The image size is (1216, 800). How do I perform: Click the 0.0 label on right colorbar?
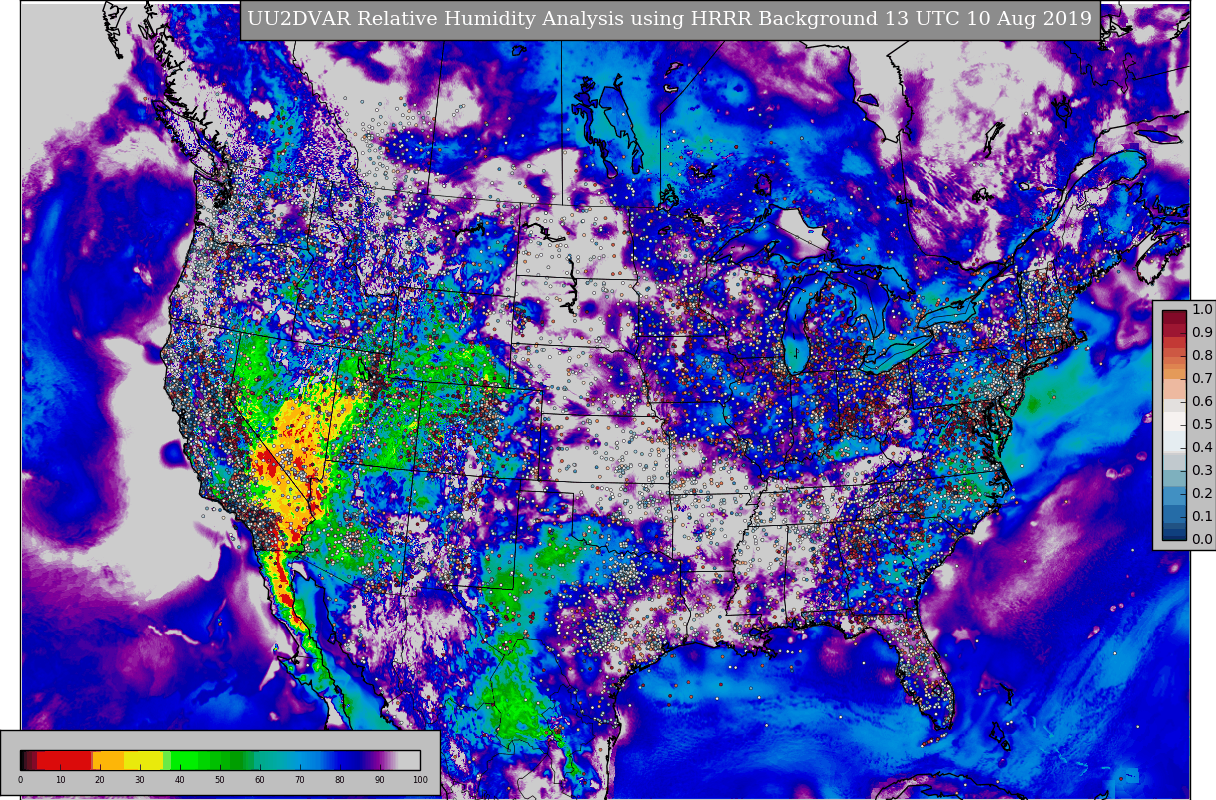click(x=1202, y=540)
